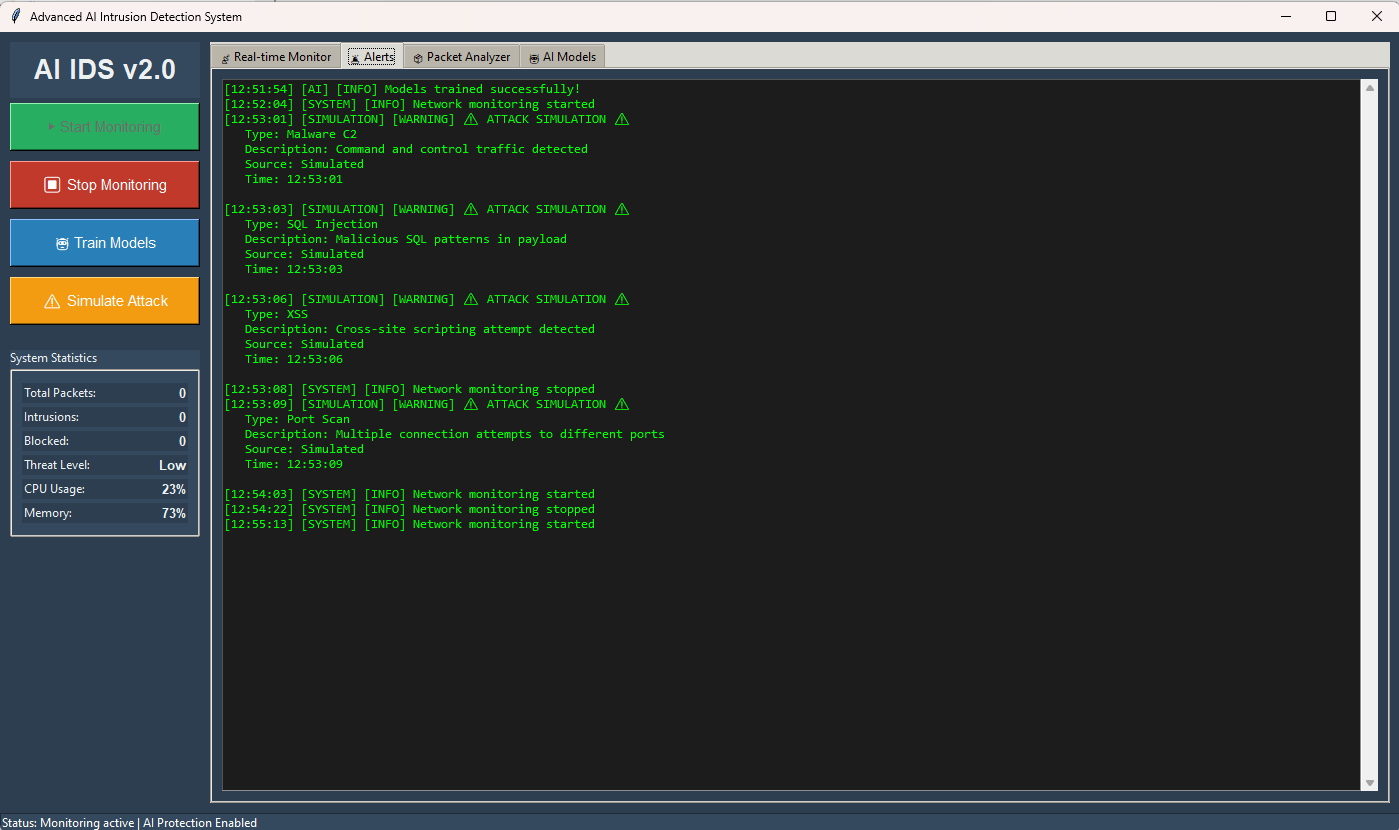Open the Packet Analyzer tab
1399x830 pixels.
tap(461, 57)
